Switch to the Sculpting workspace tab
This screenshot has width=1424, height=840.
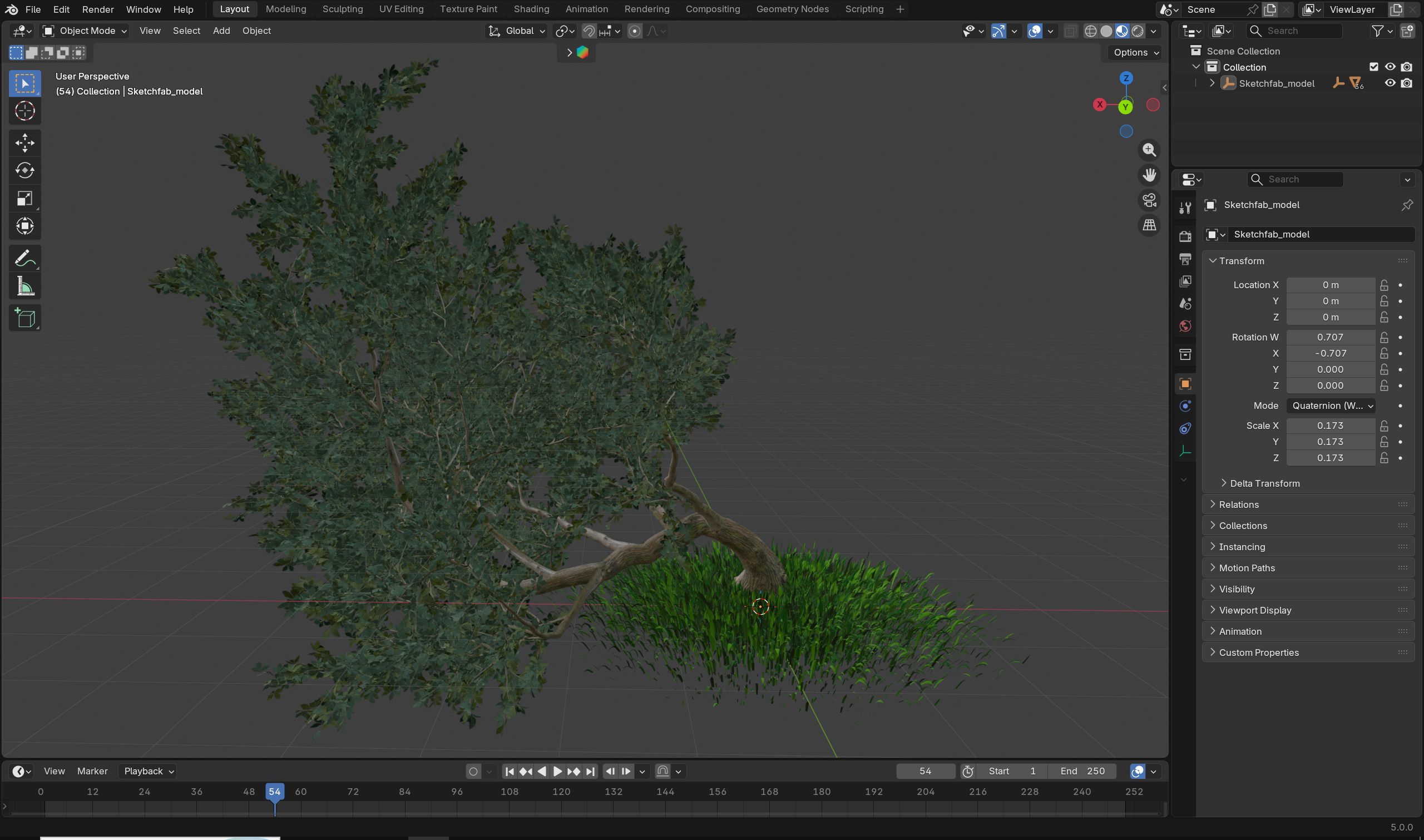pos(343,9)
